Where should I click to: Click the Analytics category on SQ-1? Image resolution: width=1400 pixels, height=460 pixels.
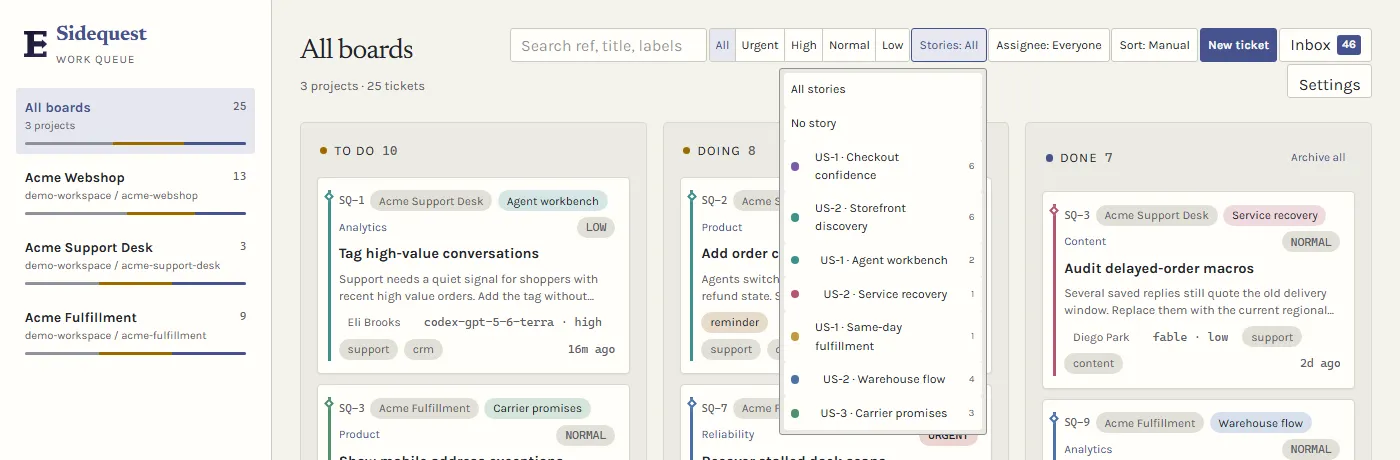point(363,227)
